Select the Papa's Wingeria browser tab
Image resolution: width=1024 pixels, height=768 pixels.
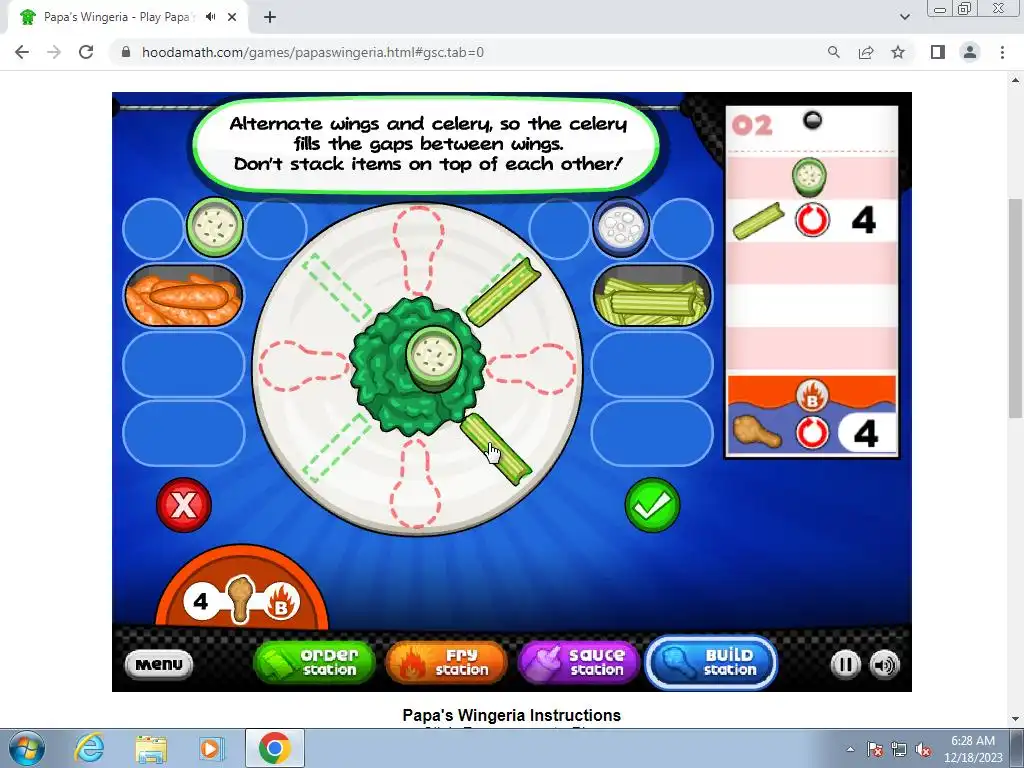pos(128,17)
